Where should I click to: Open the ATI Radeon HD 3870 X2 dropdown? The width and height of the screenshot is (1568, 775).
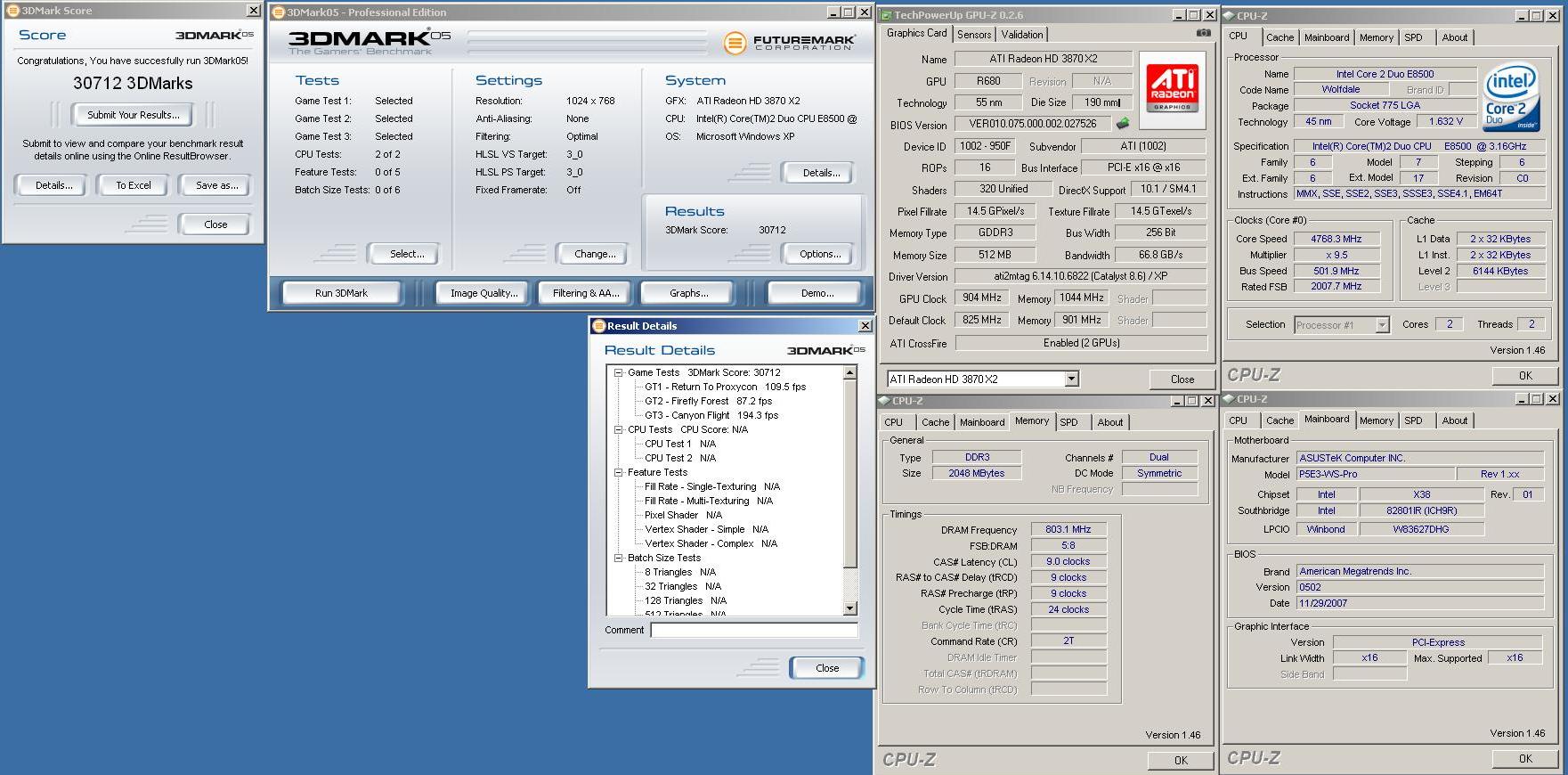(1072, 379)
